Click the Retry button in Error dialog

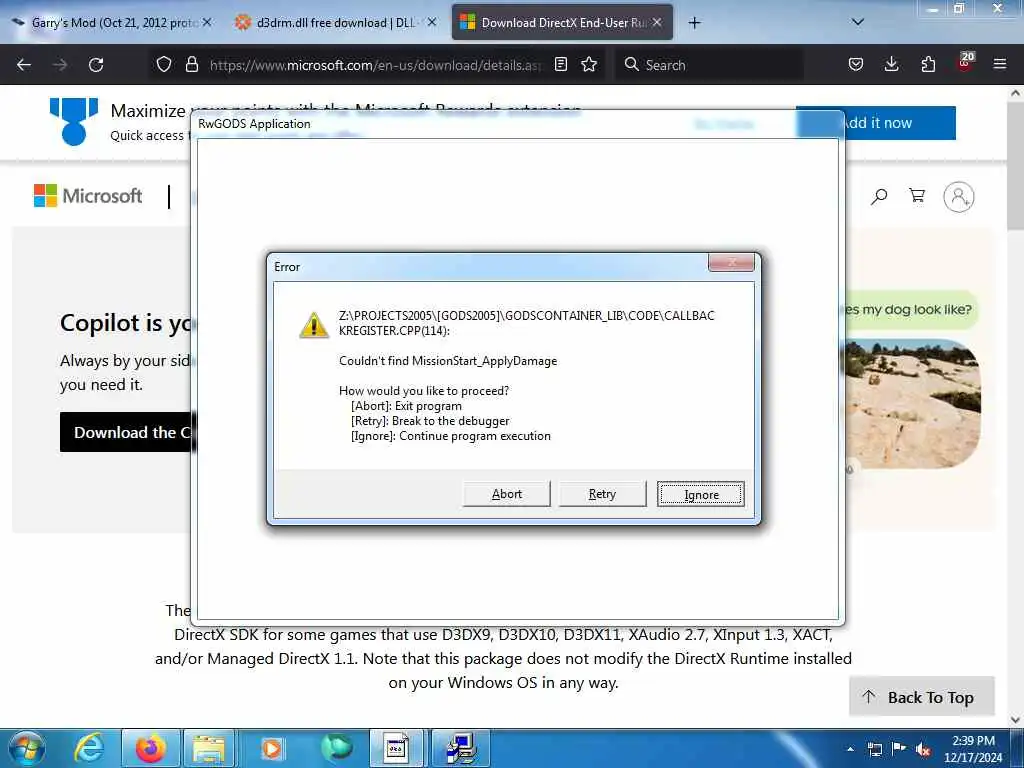coord(602,494)
